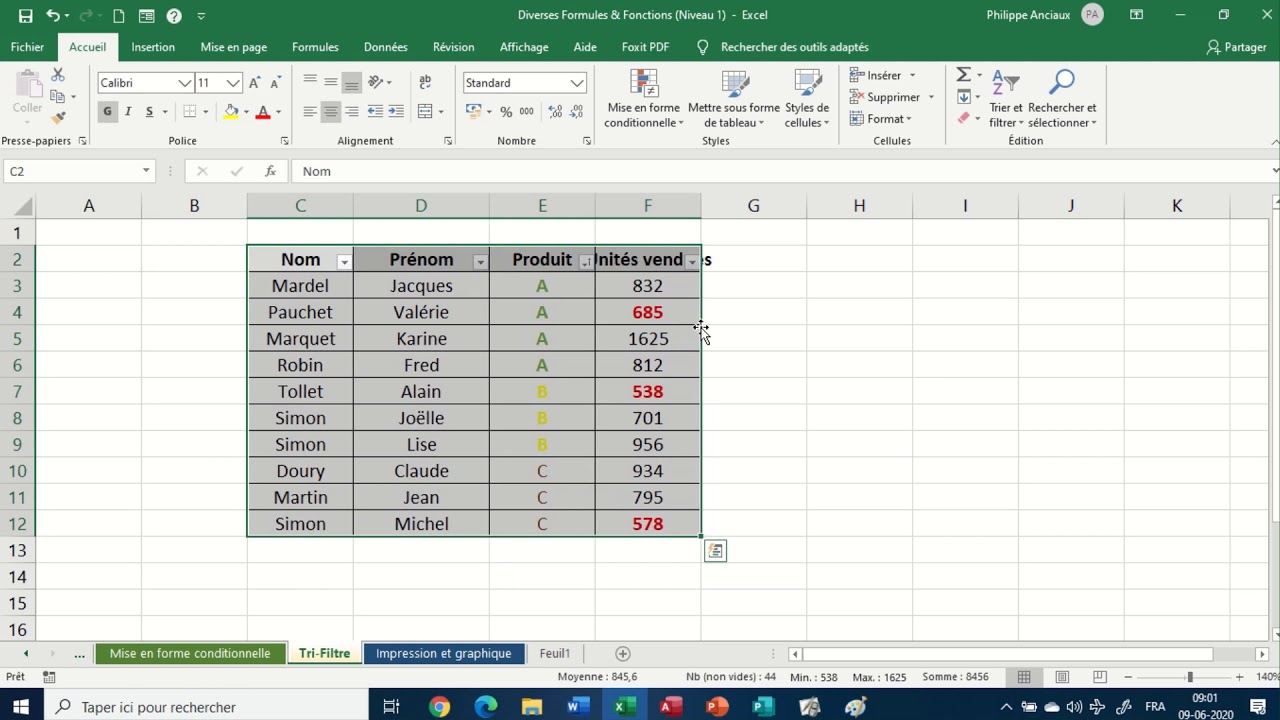Click the wrap text icon
Screen dimensions: 1280x720
coord(426,83)
